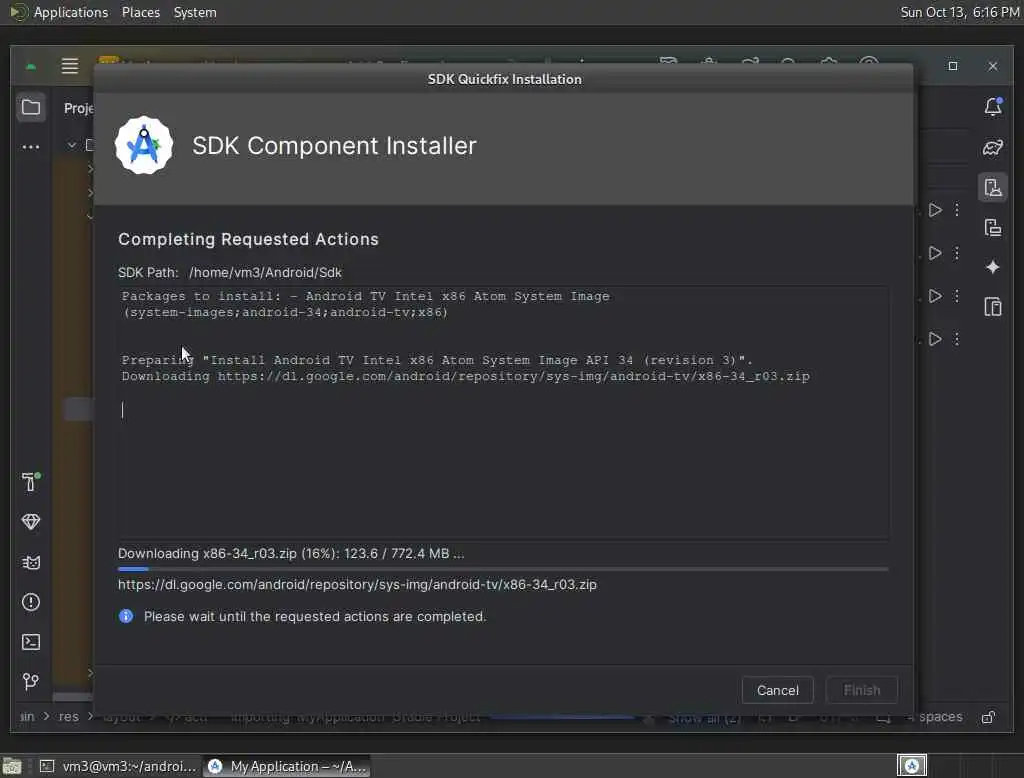Open the 4 spaces indent selector
Image resolution: width=1024 pixels, height=778 pixels.
[935, 717]
